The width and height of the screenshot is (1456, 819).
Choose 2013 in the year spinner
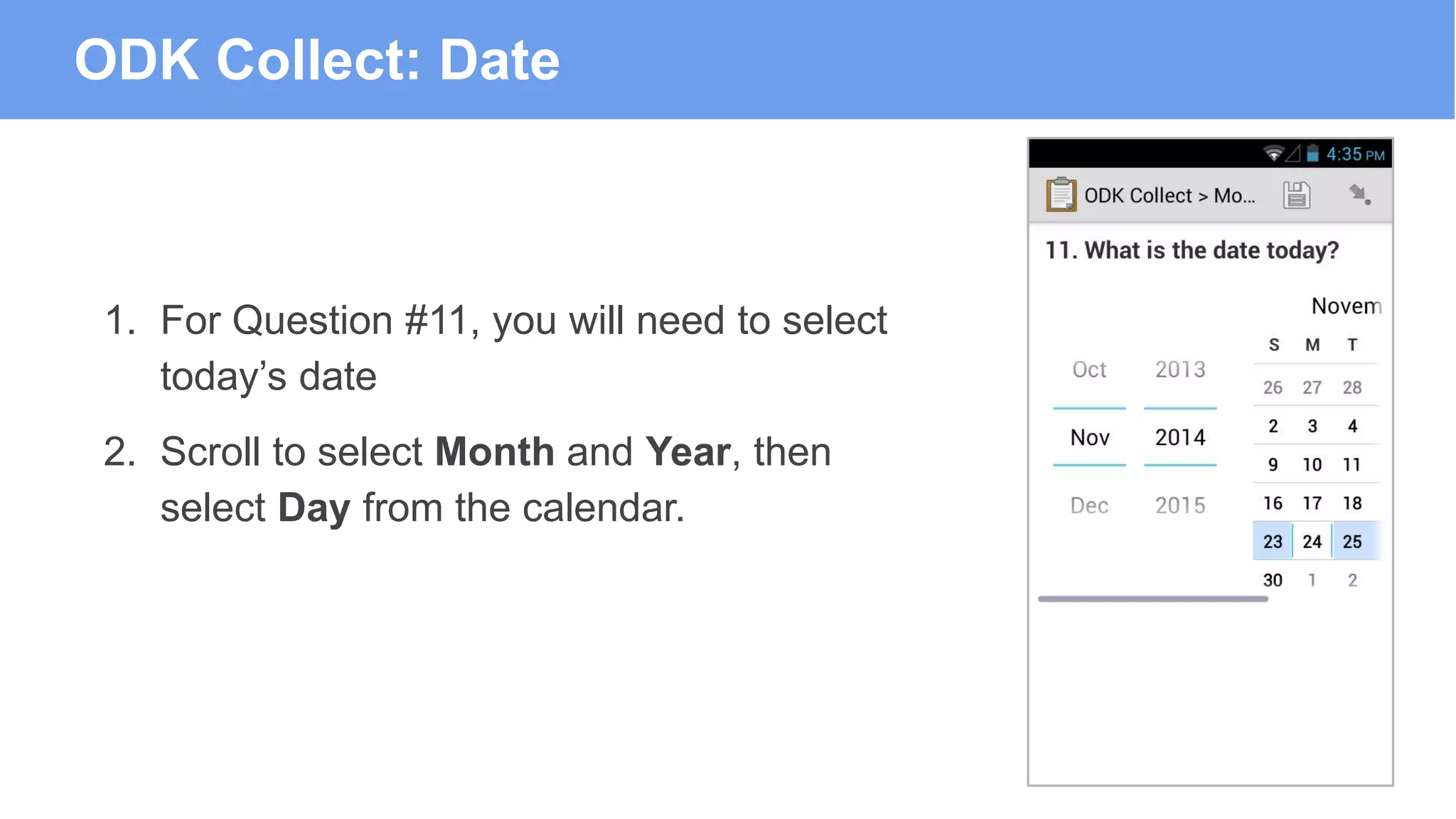[1180, 370]
